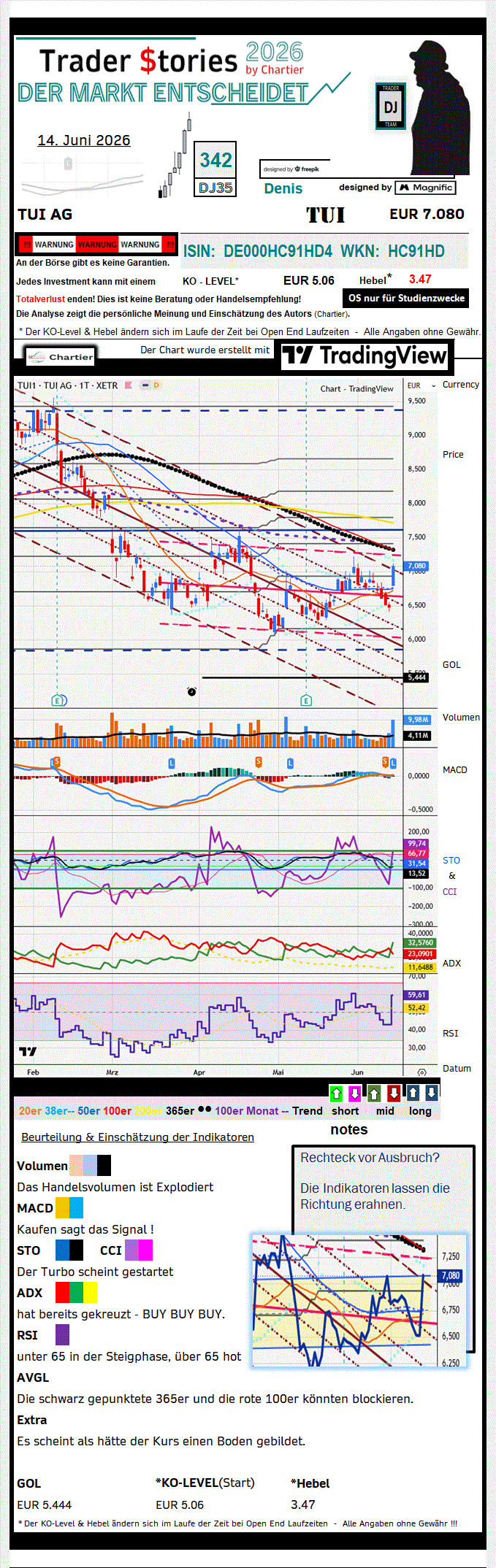The height and width of the screenshot is (1568, 496).
Task: Click the KO-LEVEL EUR 5.06 value at bottom
Action: pos(180,1505)
